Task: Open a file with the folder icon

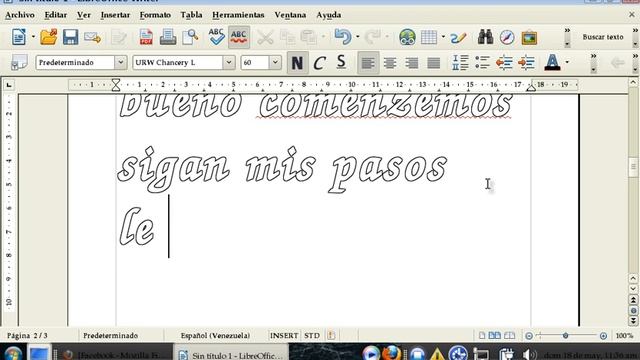Action: click(48, 37)
